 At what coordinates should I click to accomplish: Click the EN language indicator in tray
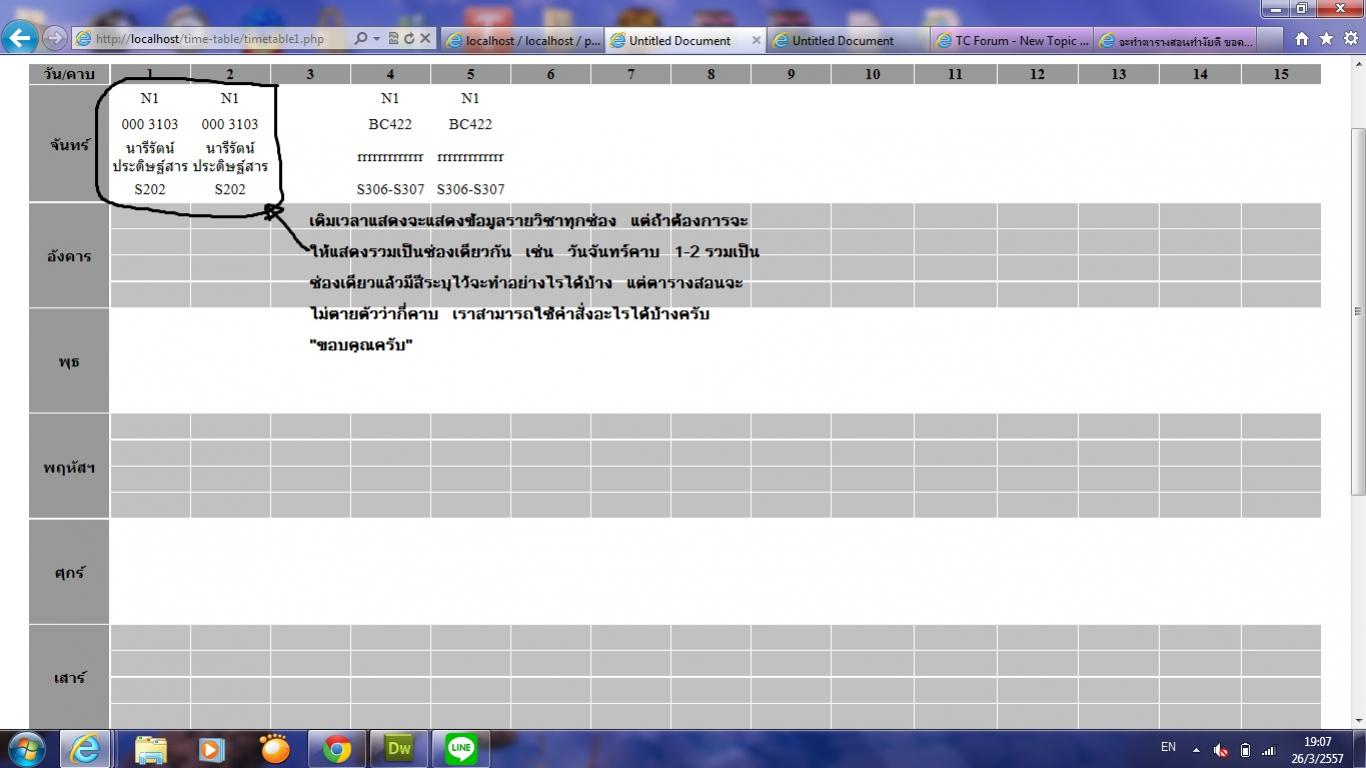coord(1168,747)
